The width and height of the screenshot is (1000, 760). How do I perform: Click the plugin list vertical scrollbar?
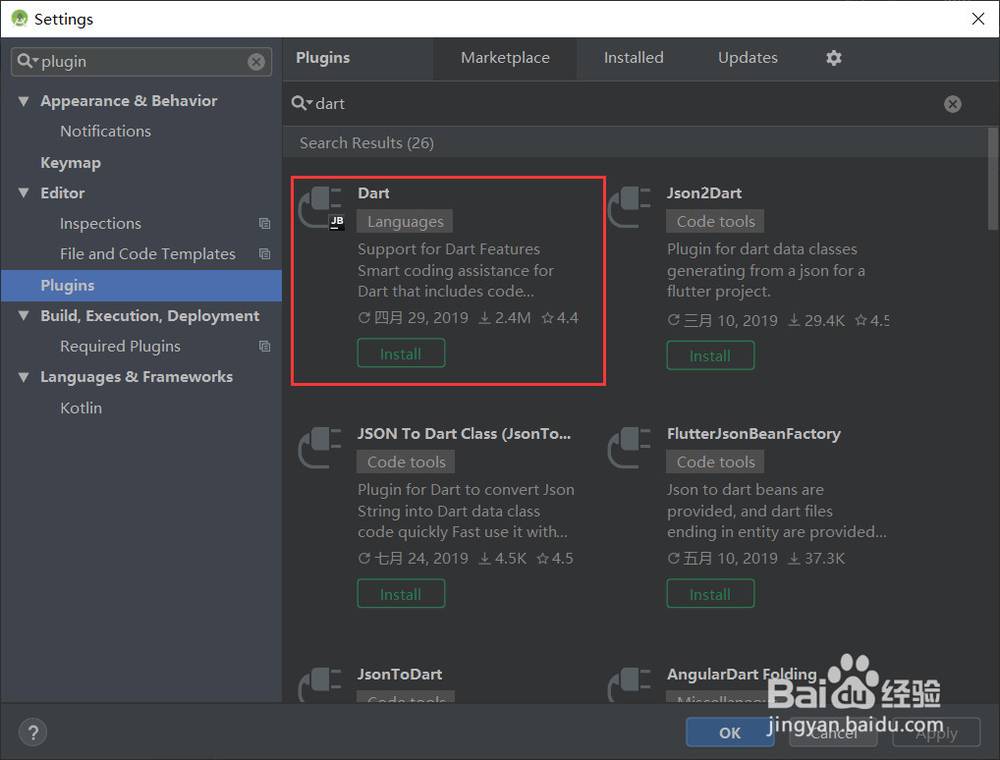pos(993,179)
